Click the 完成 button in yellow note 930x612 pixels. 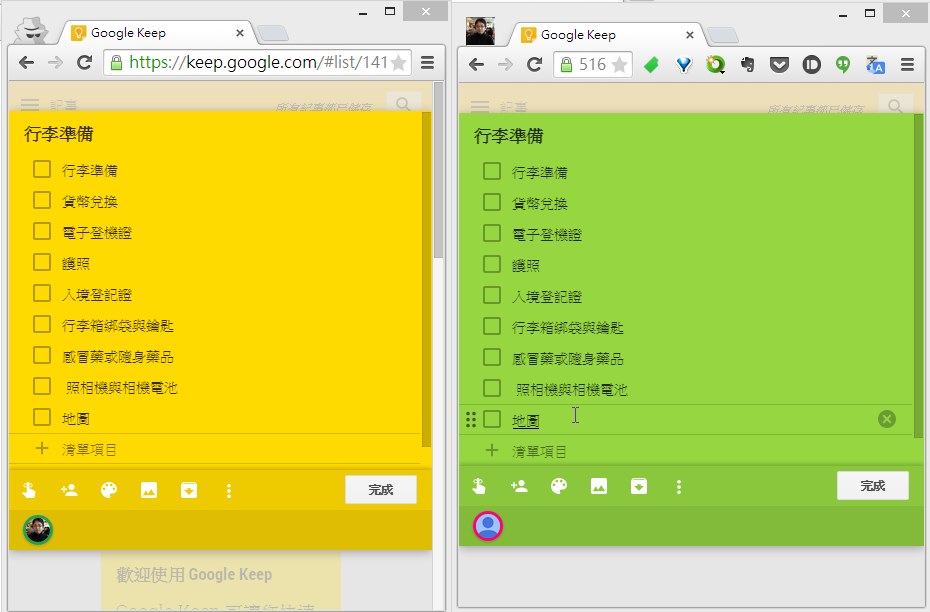[381, 490]
